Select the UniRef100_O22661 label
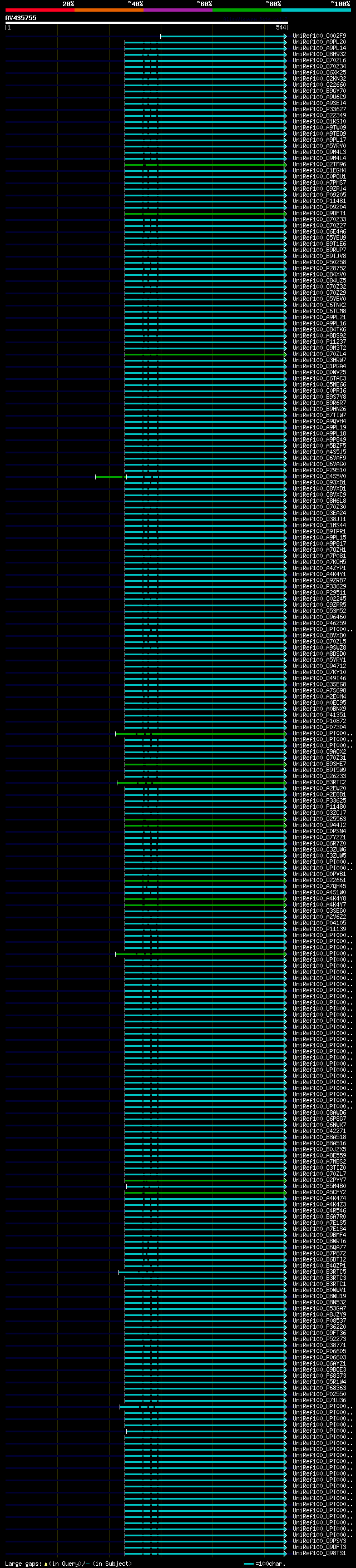Image resolution: width=356 pixels, height=1568 pixels. click(319, 880)
